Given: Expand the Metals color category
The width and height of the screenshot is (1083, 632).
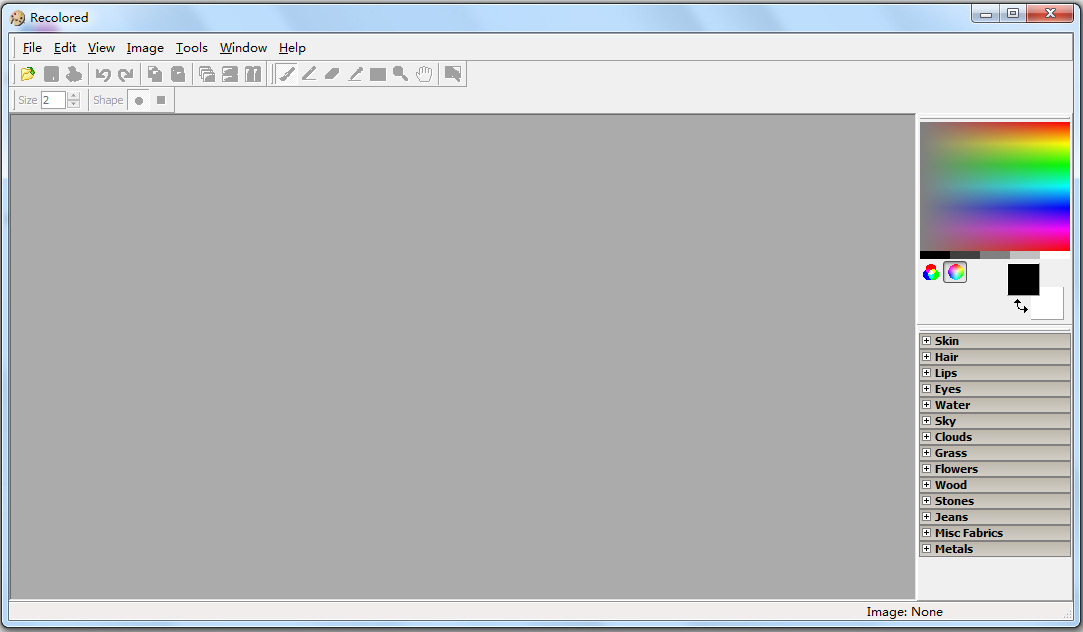Looking at the screenshot, I should click(x=927, y=548).
